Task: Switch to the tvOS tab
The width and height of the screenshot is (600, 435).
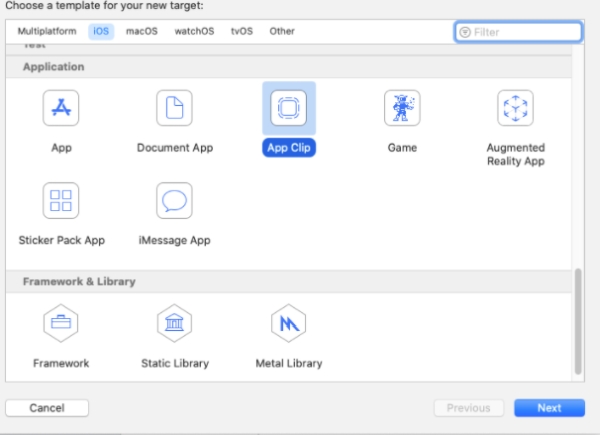Action: click(x=242, y=31)
